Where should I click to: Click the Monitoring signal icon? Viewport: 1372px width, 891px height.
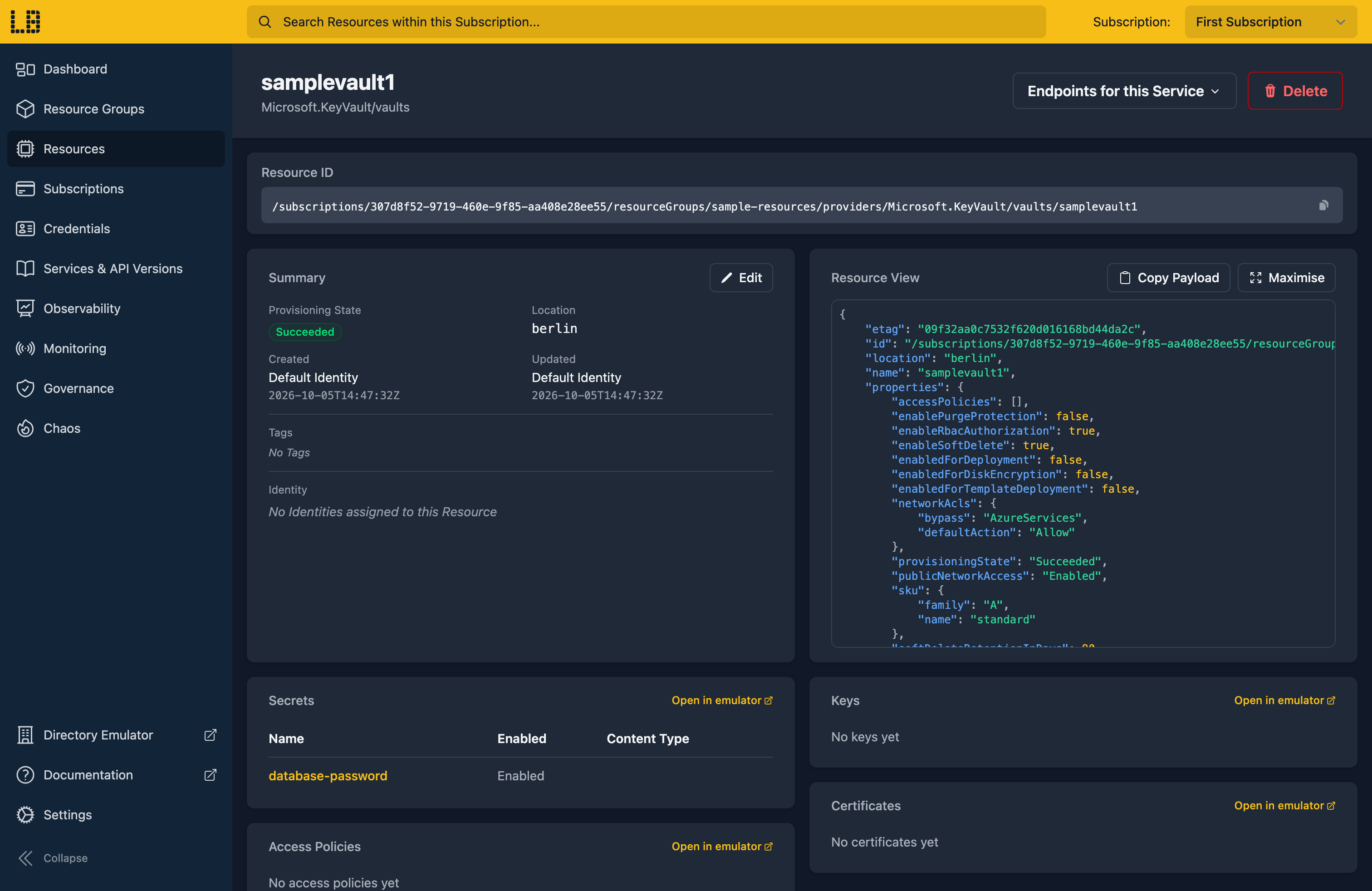coord(25,348)
